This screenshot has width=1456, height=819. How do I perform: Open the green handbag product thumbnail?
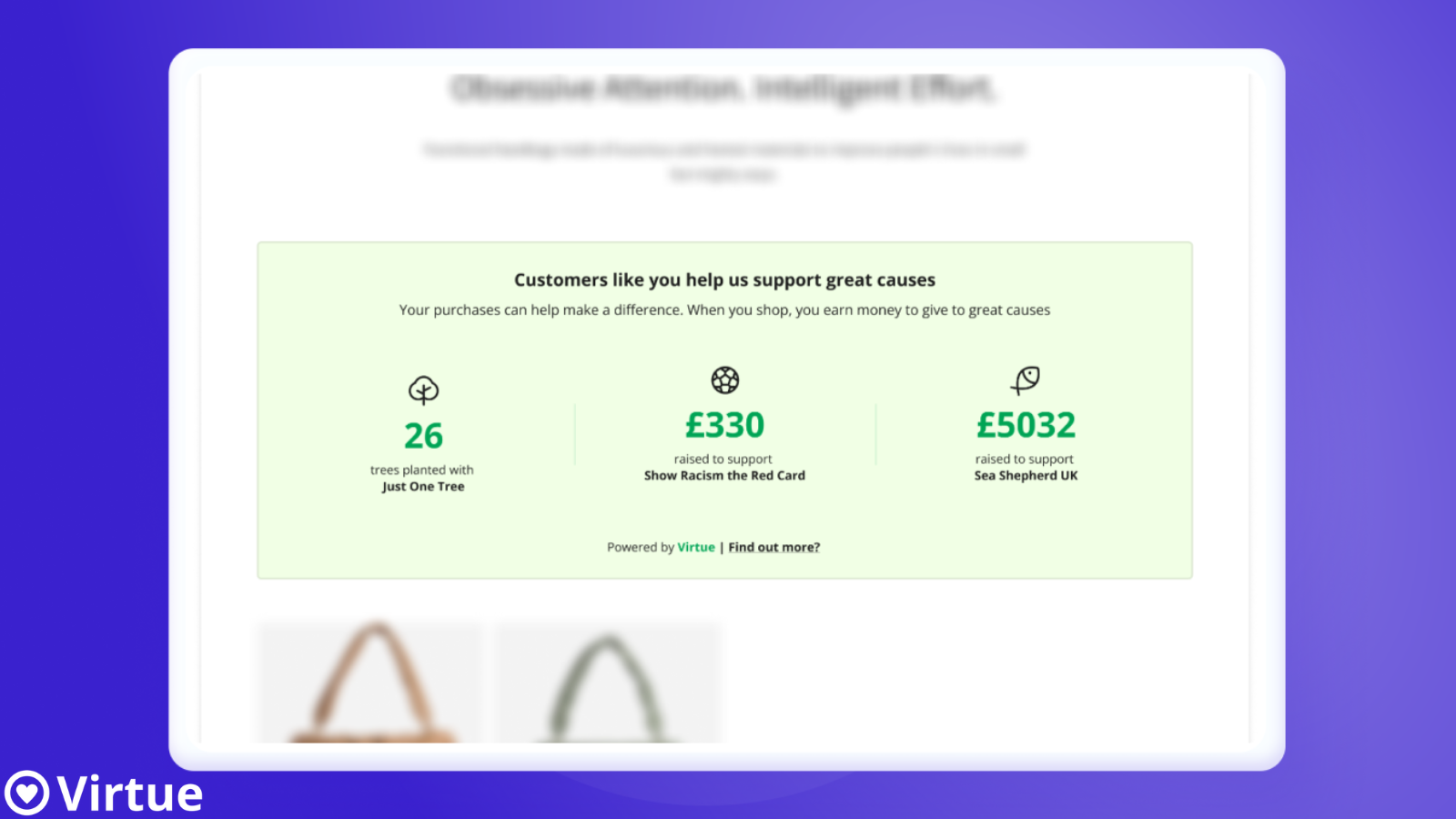point(608,682)
